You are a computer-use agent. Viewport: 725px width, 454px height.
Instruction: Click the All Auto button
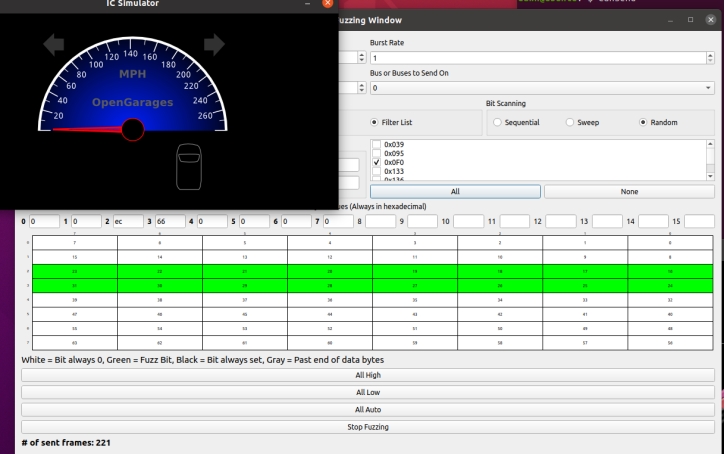coord(368,410)
